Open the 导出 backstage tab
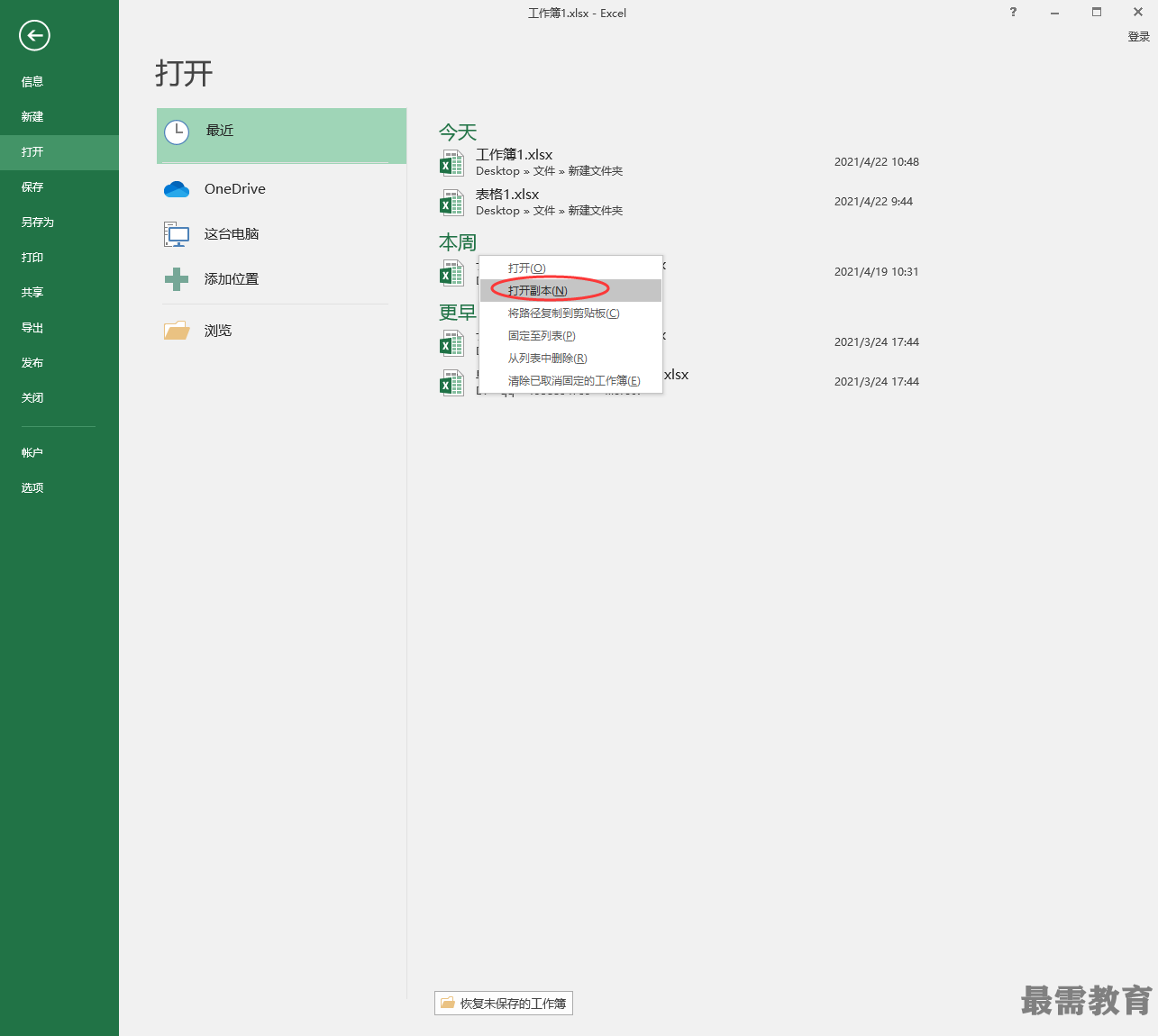This screenshot has height=1036, width=1158. pos(59,328)
